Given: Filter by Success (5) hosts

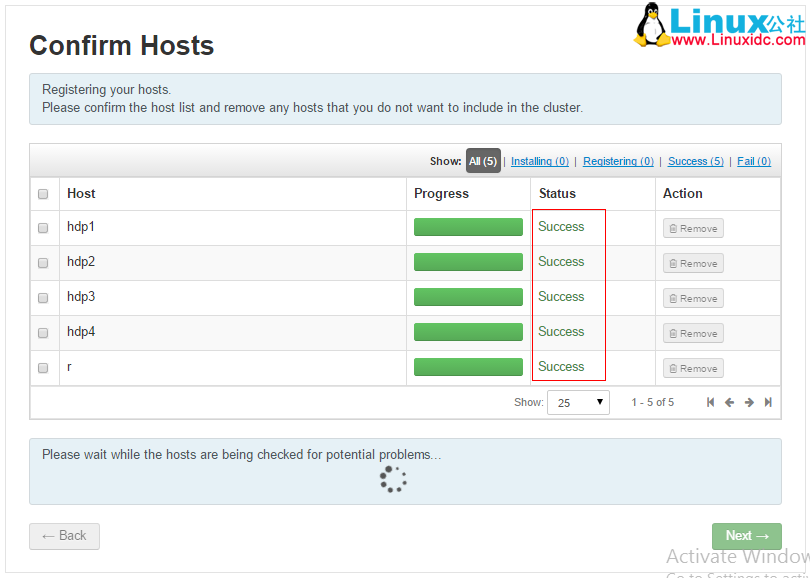Looking at the screenshot, I should [695, 161].
